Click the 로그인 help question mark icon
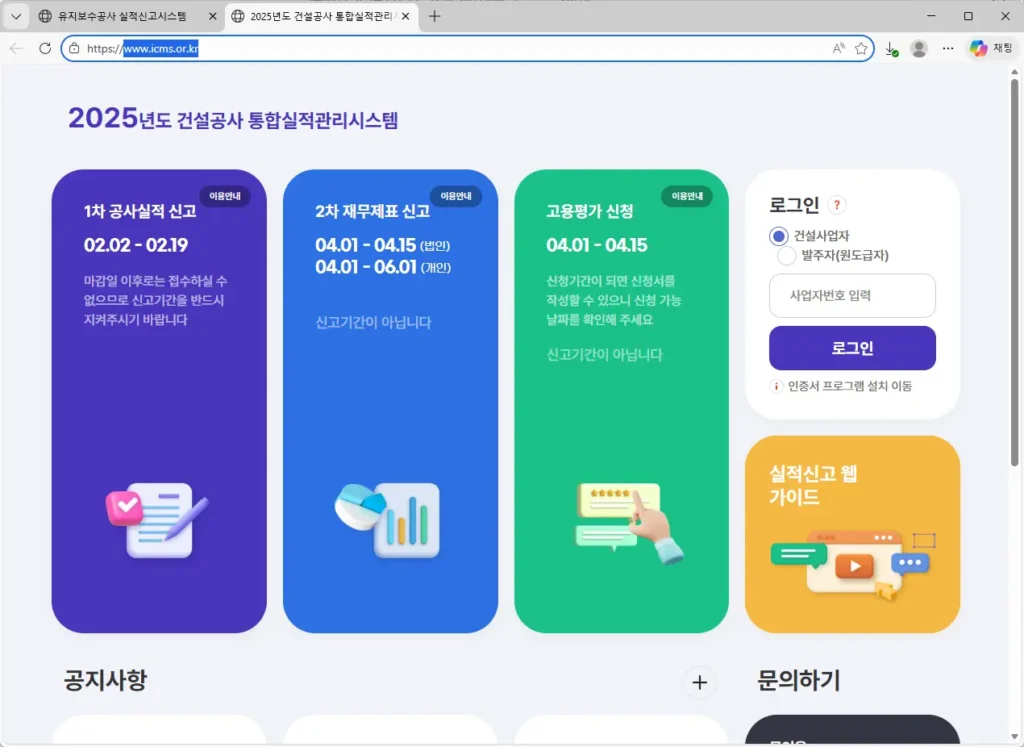Screen dimensions: 1024x747 coord(838,204)
